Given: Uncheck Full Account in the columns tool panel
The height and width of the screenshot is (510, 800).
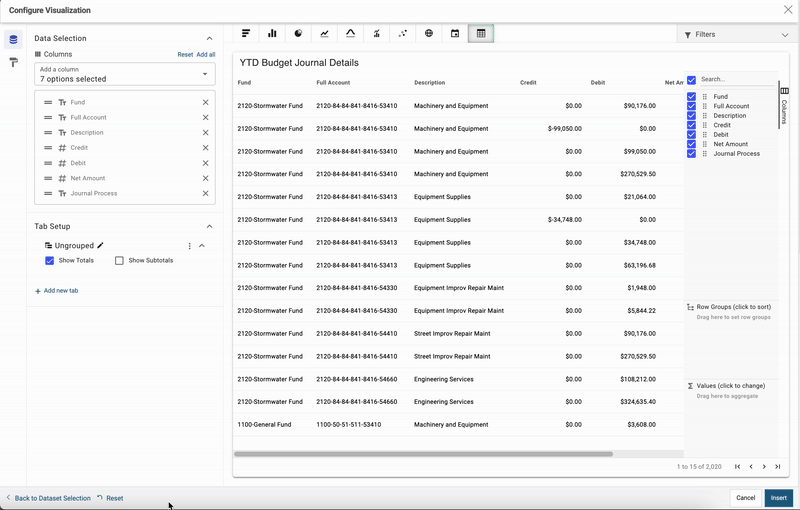Looking at the screenshot, I should (691, 106).
